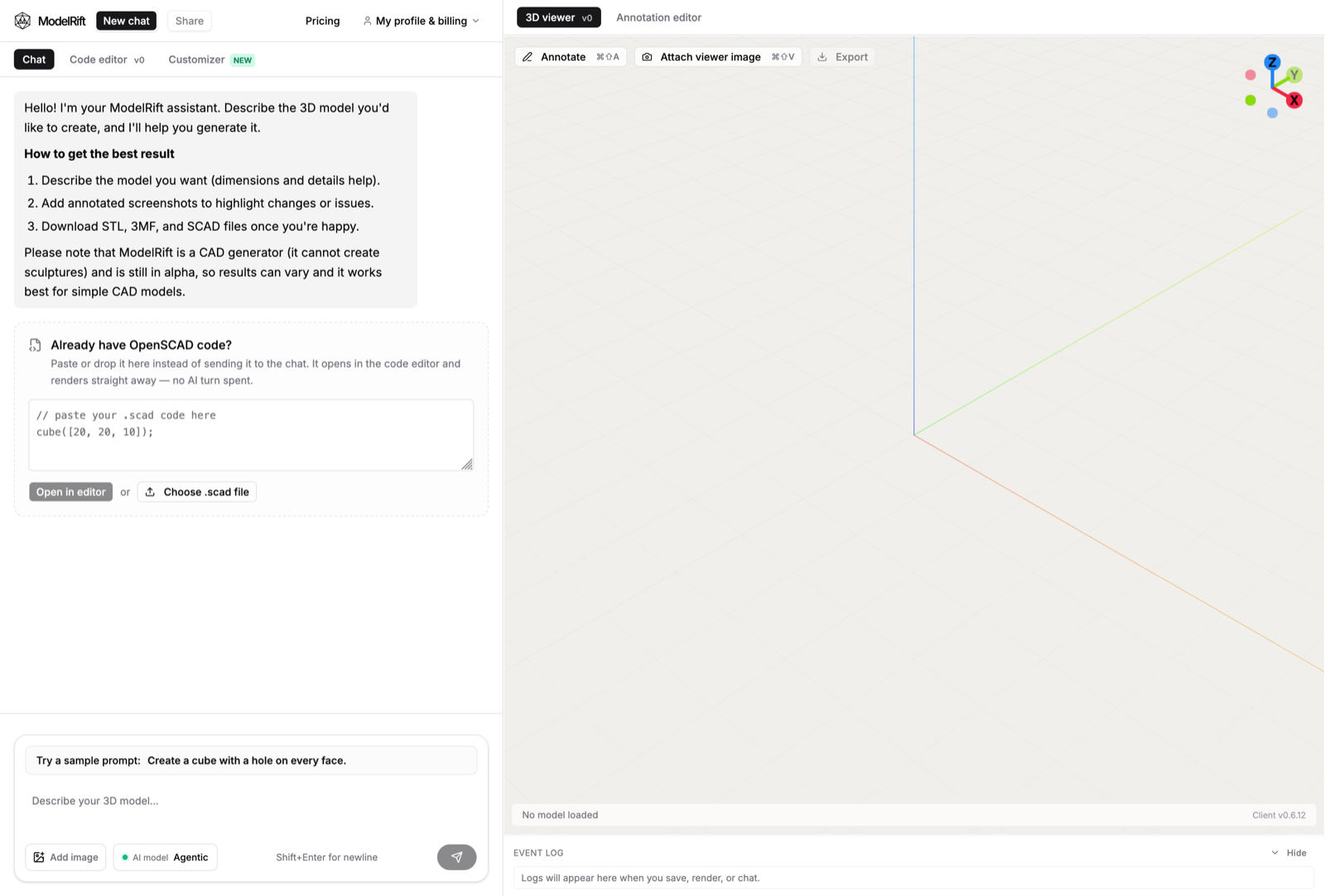The width and height of the screenshot is (1325, 896).
Task: Click Attach viewer image camera button
Action: 717,57
